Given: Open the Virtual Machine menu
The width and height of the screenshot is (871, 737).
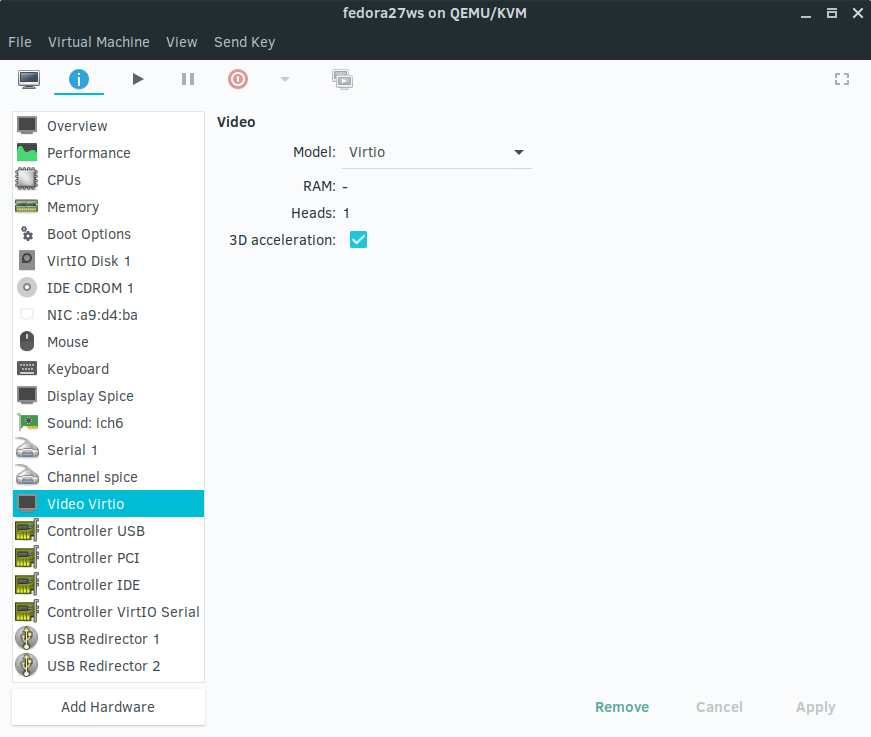Looking at the screenshot, I should pyautogui.click(x=99, y=42).
